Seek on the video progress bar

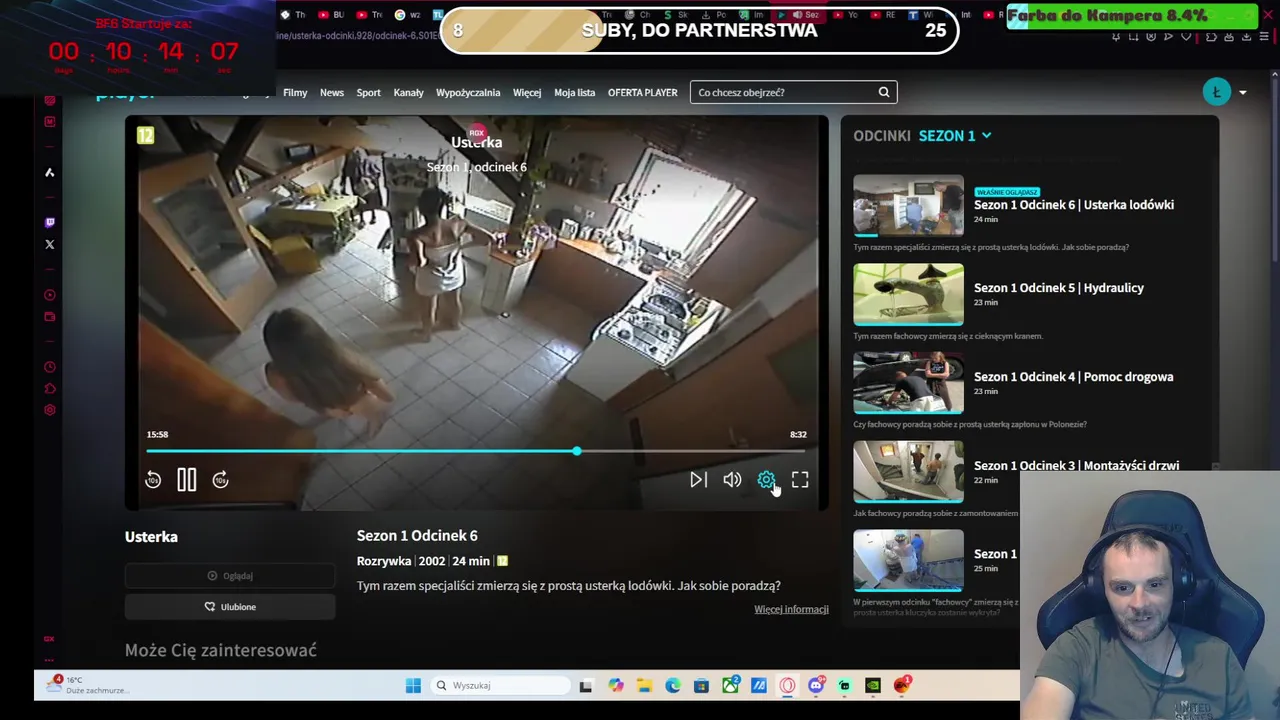pyautogui.click(x=476, y=452)
